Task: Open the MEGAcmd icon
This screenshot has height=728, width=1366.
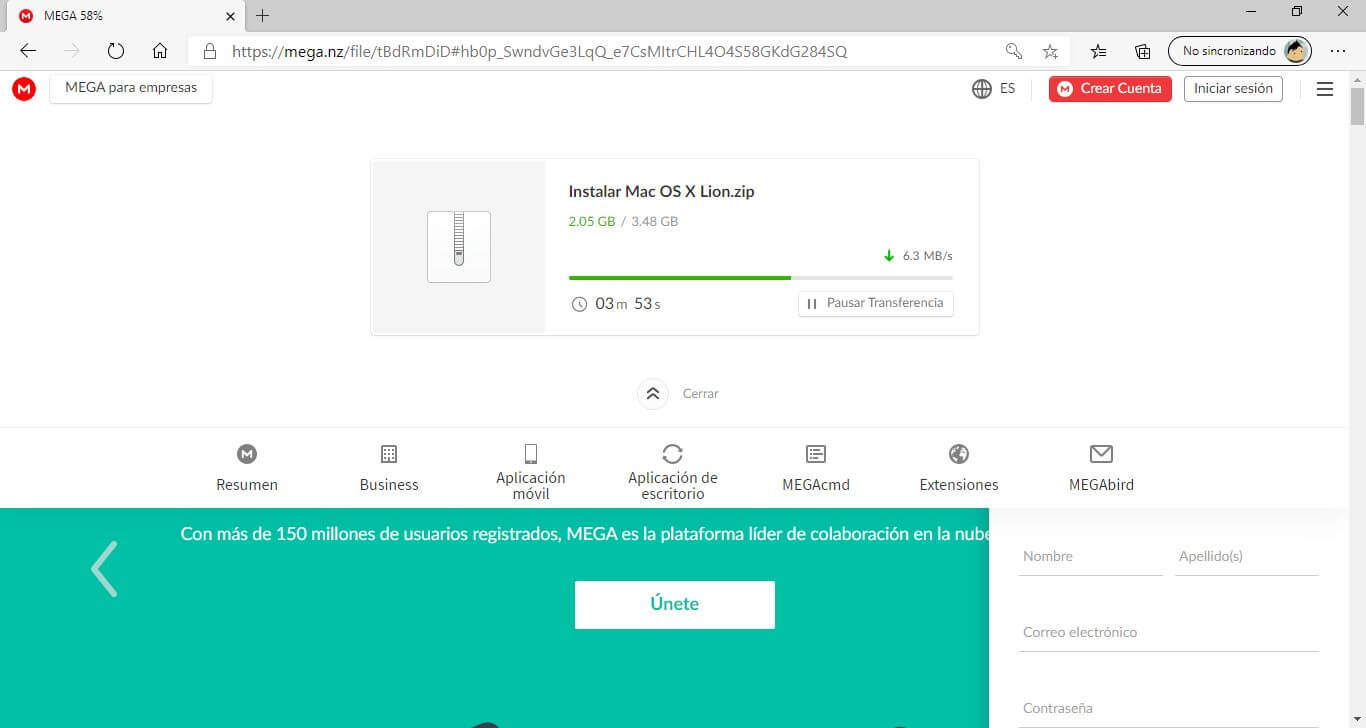Action: pyautogui.click(x=816, y=454)
